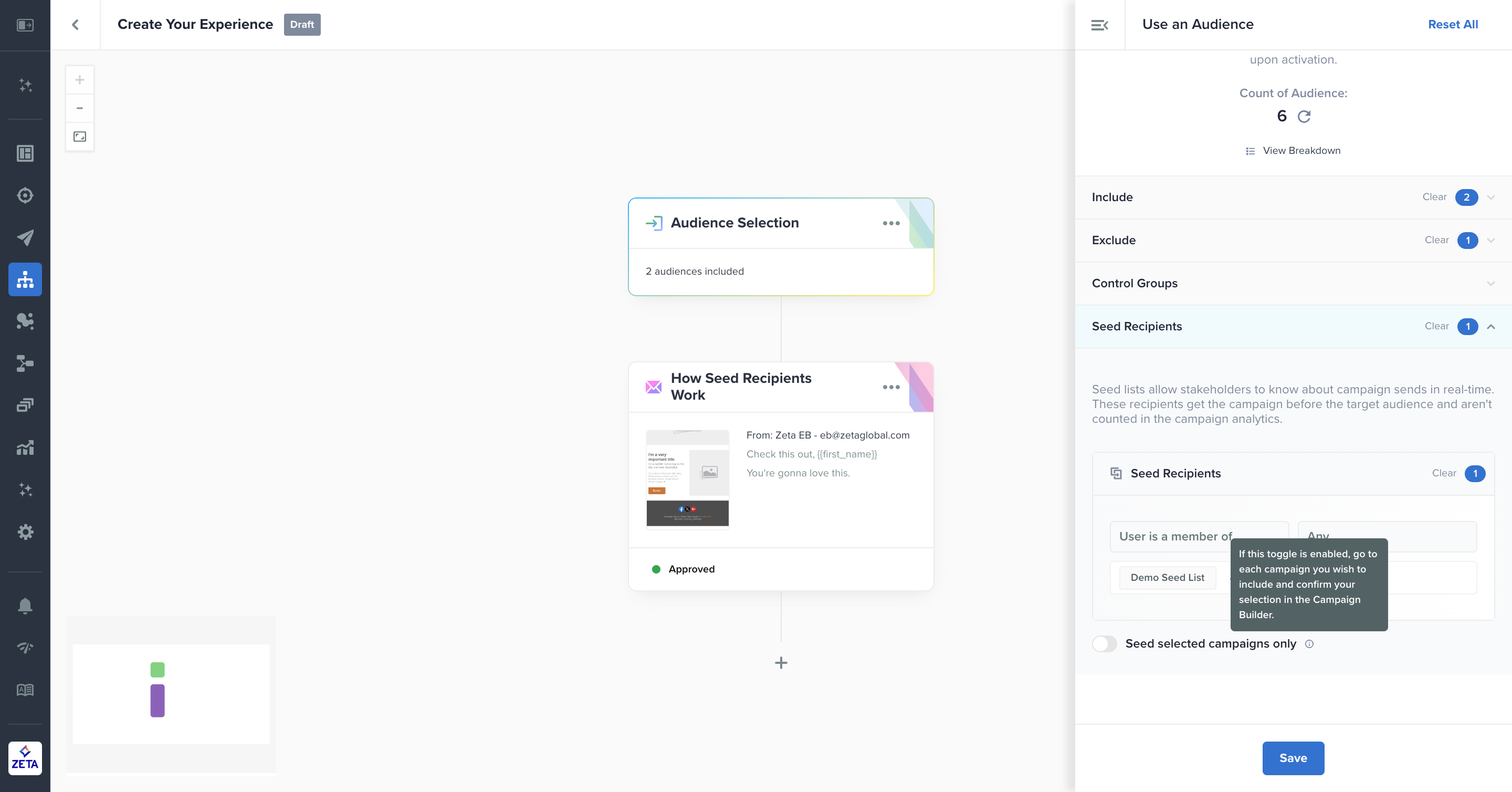The height and width of the screenshot is (792, 1512).
Task: Expand the Control Groups section
Action: click(x=1491, y=284)
